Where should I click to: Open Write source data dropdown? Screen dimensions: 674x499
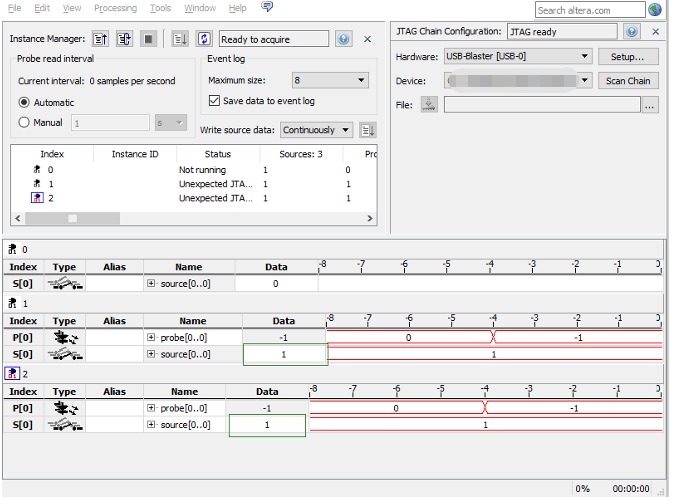coord(317,130)
